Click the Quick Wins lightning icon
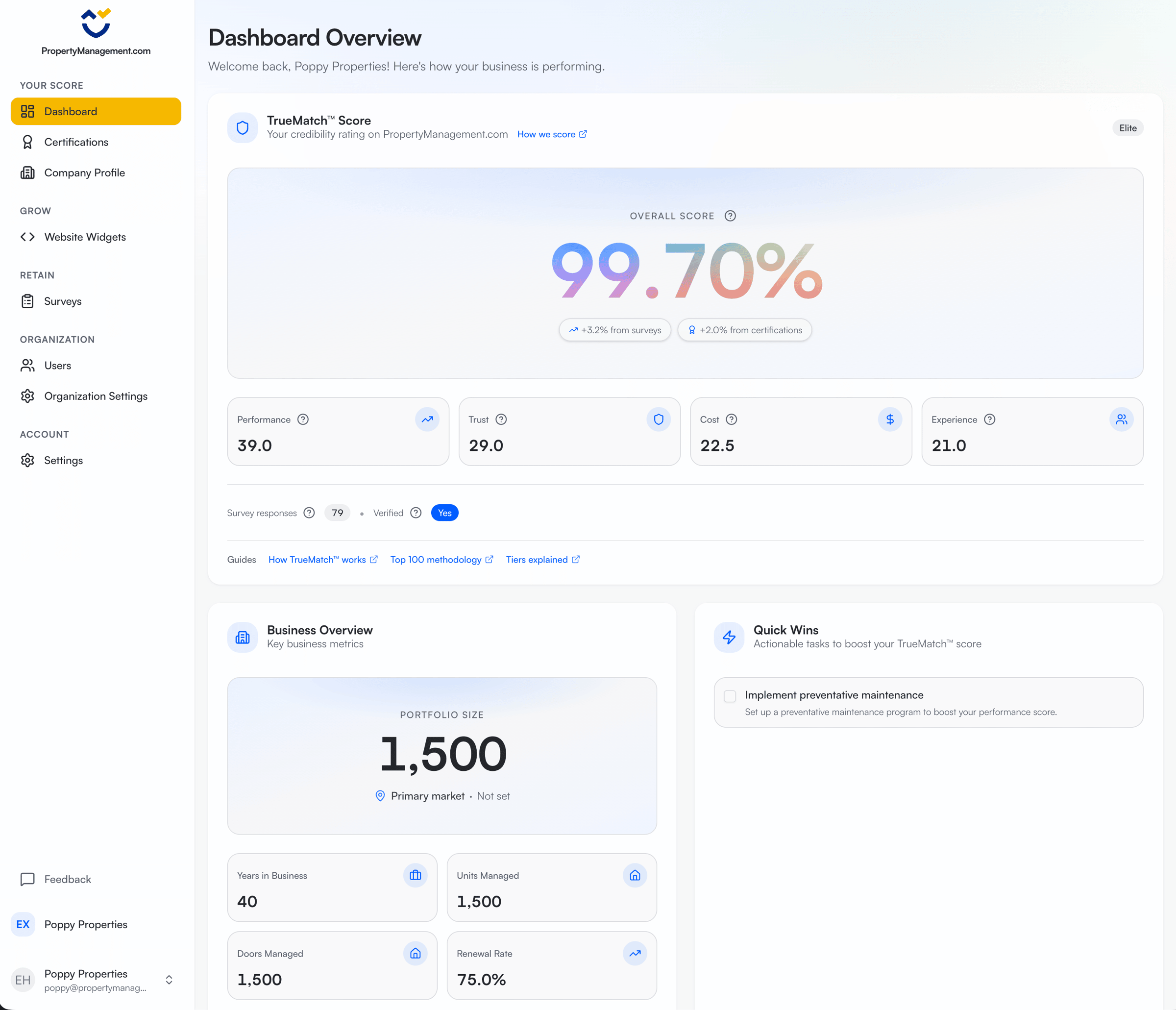Screen dimensions: 1176x1010 [x=729, y=637]
